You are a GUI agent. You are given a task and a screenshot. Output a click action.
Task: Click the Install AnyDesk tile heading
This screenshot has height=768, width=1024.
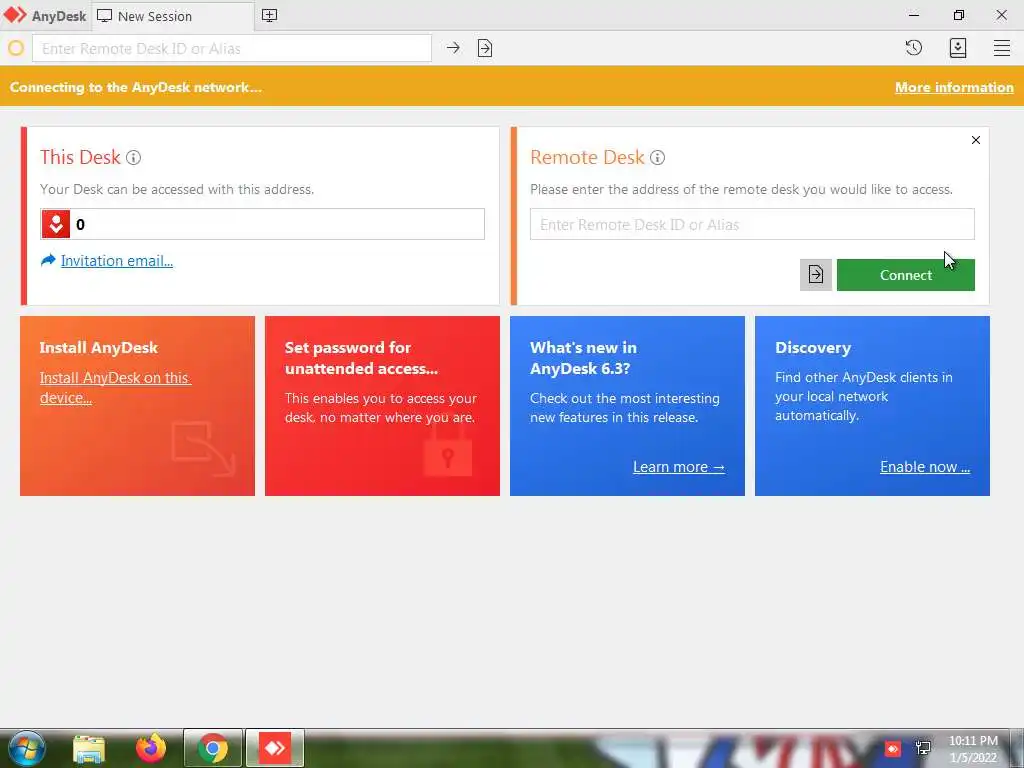tap(99, 347)
